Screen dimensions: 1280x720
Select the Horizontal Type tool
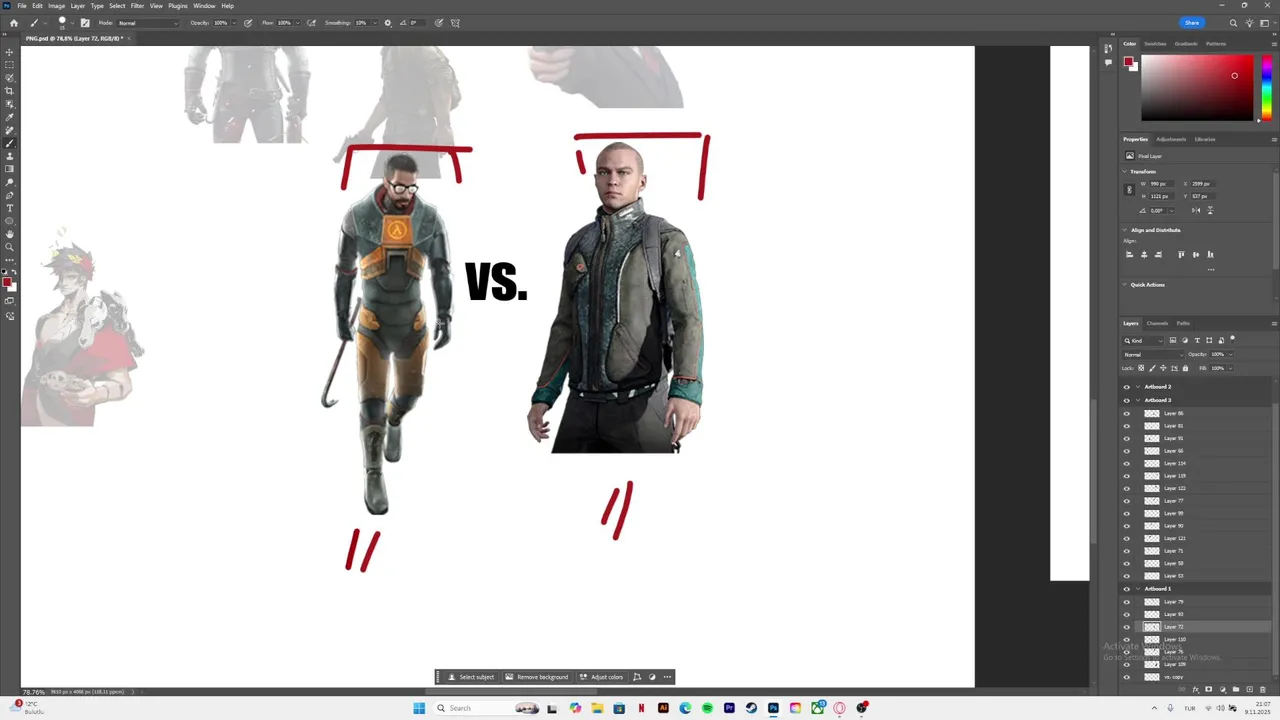pos(10,208)
